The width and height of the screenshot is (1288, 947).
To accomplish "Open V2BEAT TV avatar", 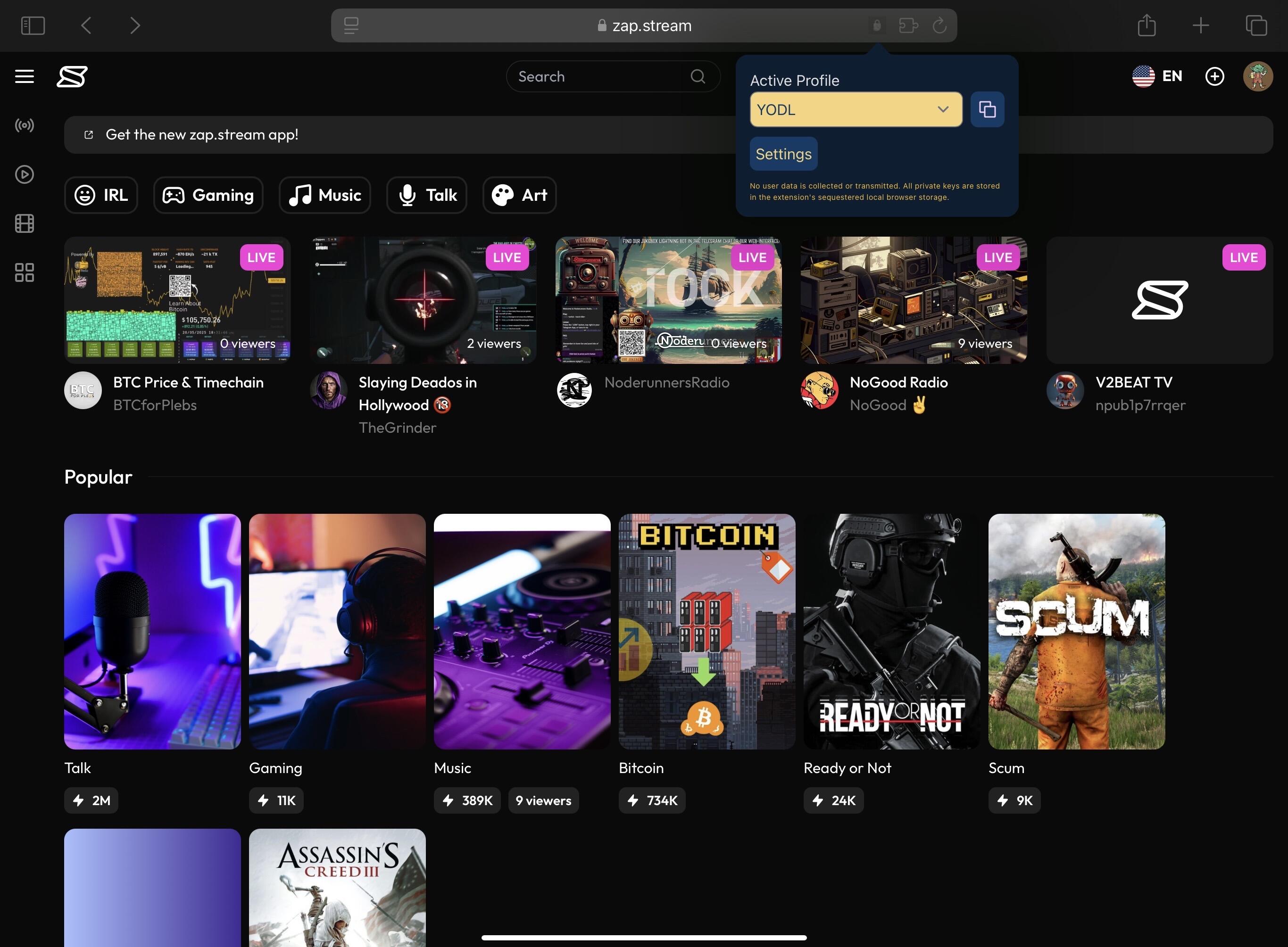I will pyautogui.click(x=1065, y=390).
